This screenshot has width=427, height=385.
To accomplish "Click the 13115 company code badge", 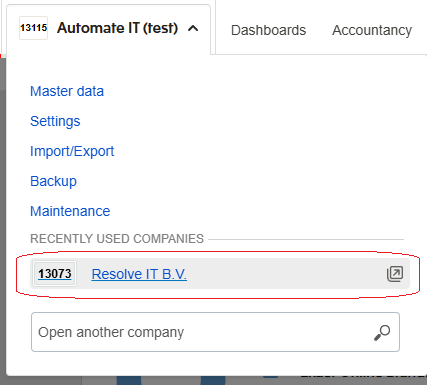I will pos(33,28).
